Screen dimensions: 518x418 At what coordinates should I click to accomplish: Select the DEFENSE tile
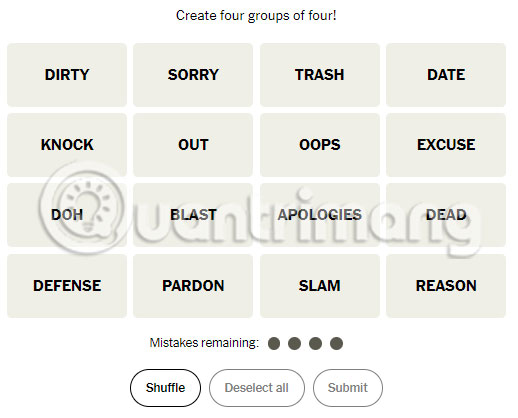(67, 286)
